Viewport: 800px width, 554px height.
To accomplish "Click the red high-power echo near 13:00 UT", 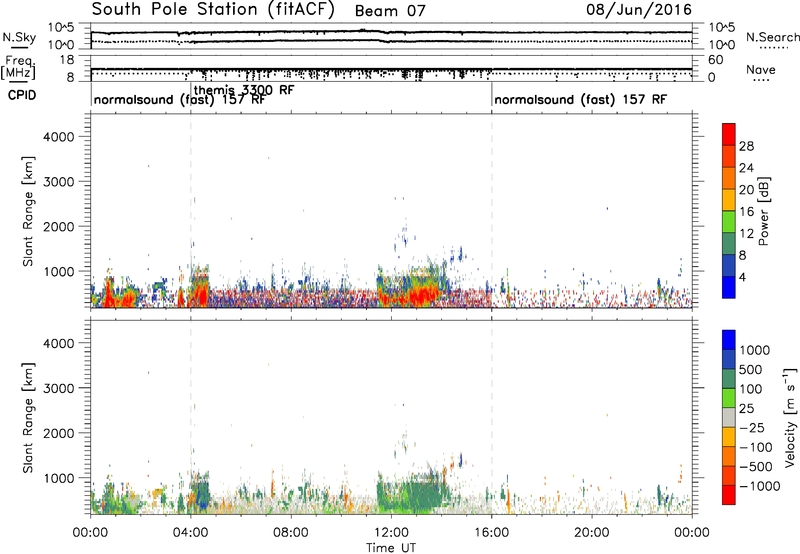I will pos(421,295).
